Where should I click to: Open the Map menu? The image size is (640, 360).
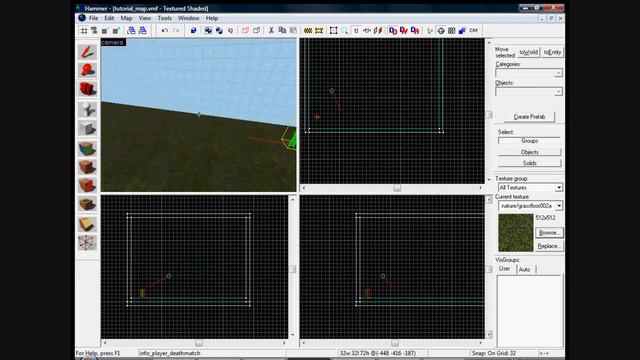(x=126, y=18)
